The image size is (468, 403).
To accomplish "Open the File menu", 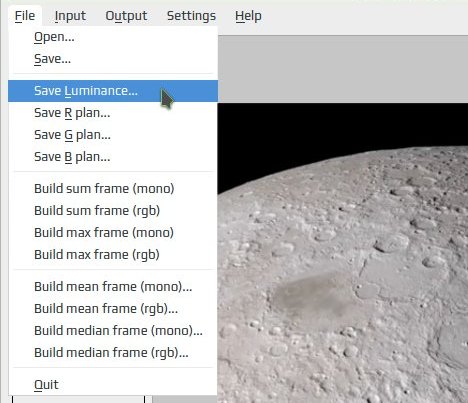I will point(25,16).
